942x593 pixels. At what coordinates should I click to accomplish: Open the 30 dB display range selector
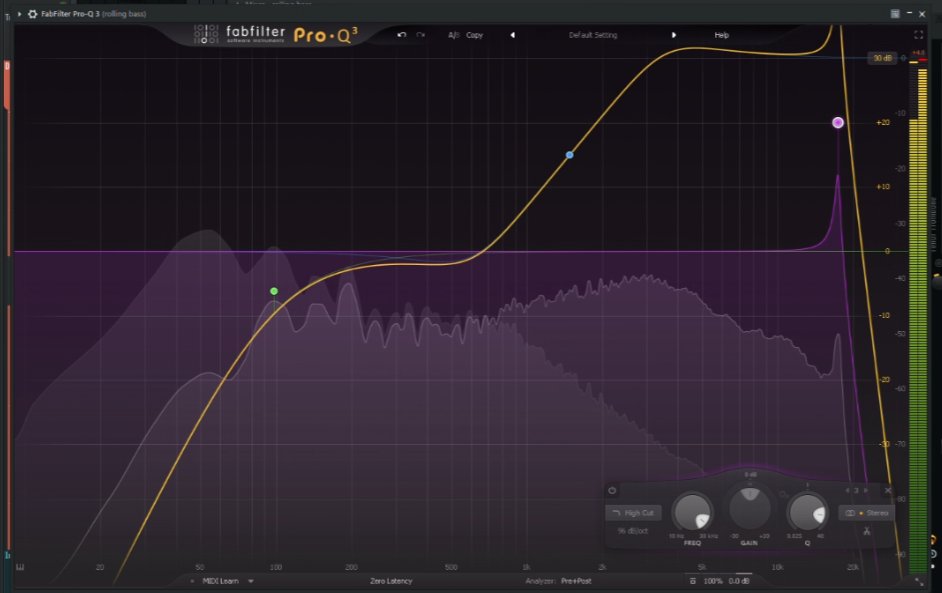(x=882, y=58)
